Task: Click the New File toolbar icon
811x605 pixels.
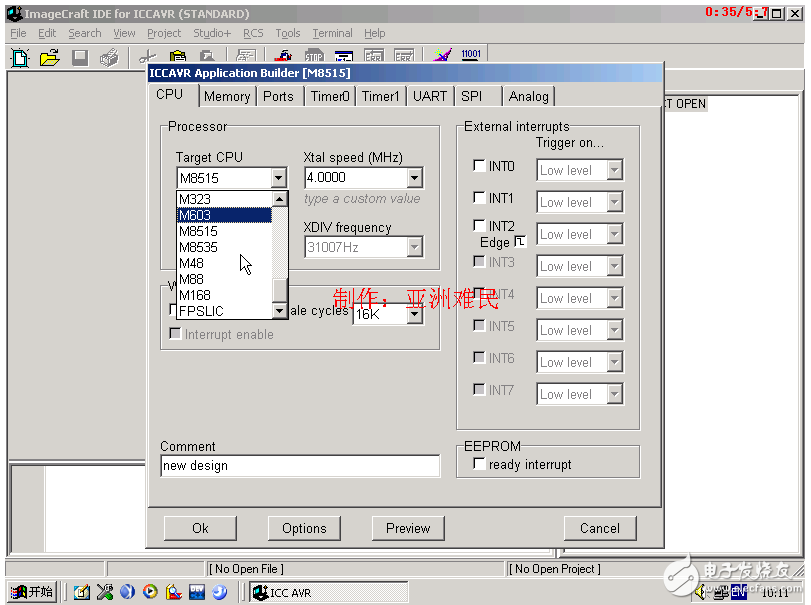Action: coord(20,58)
